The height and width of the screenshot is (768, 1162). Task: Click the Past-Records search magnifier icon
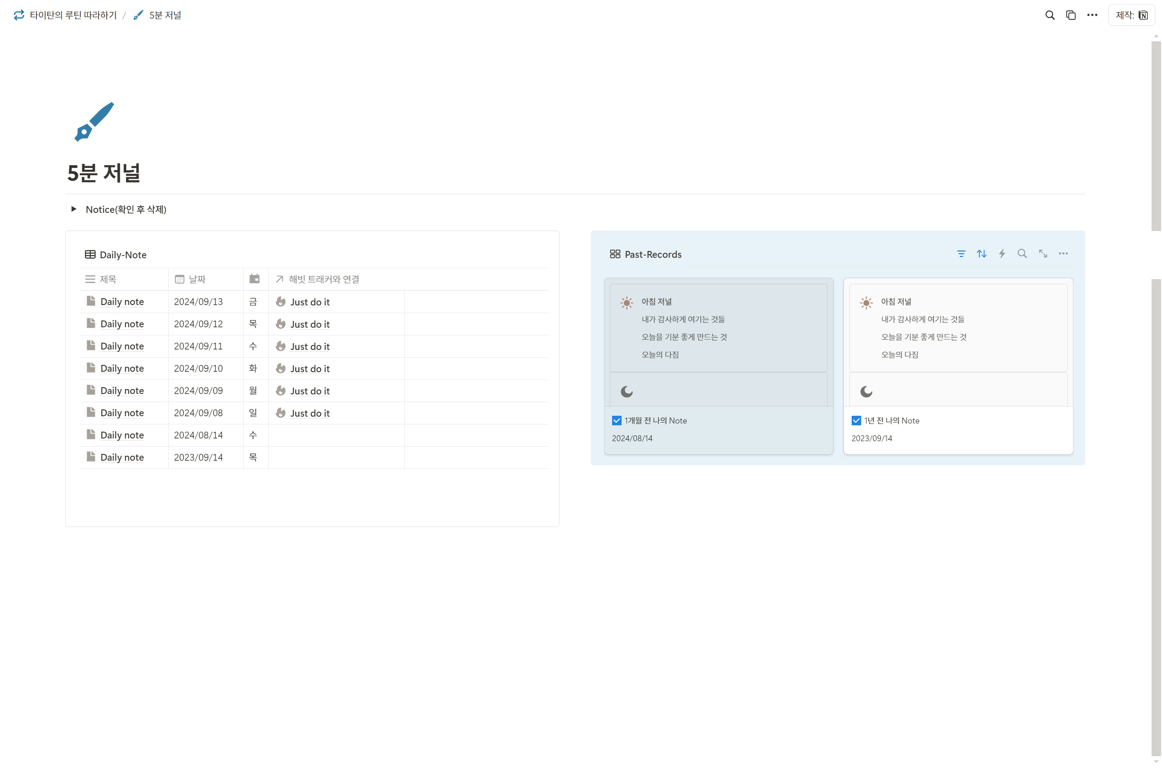point(1022,254)
